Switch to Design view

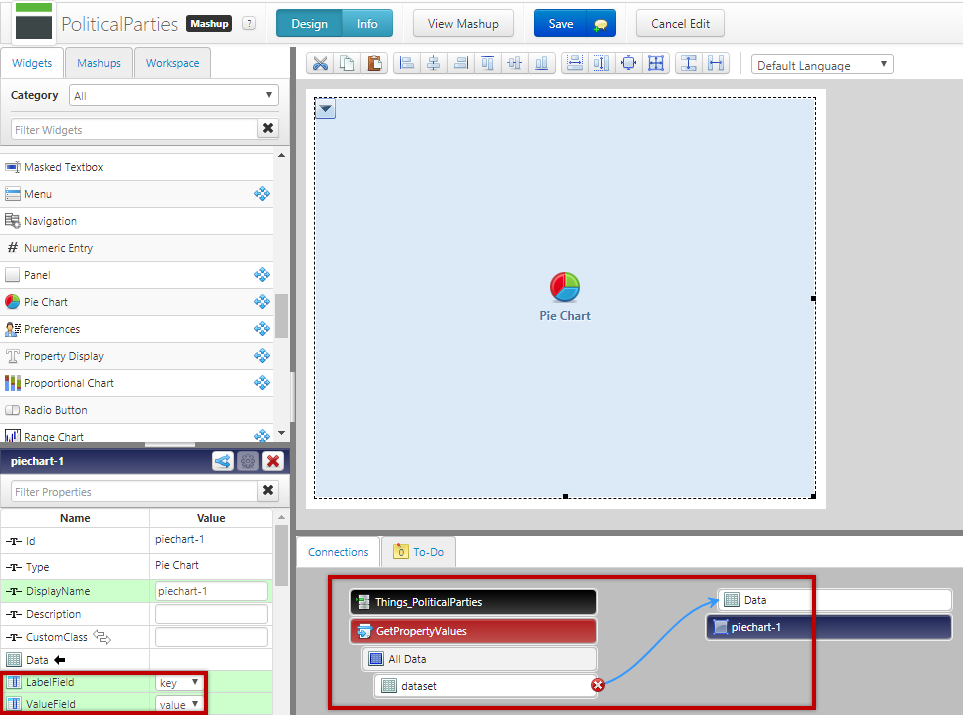[x=309, y=24]
